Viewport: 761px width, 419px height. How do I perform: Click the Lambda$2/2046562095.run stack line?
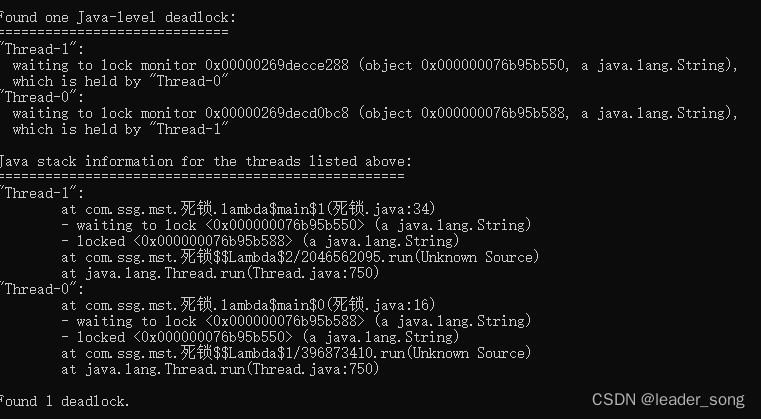pyautogui.click(x=300, y=257)
